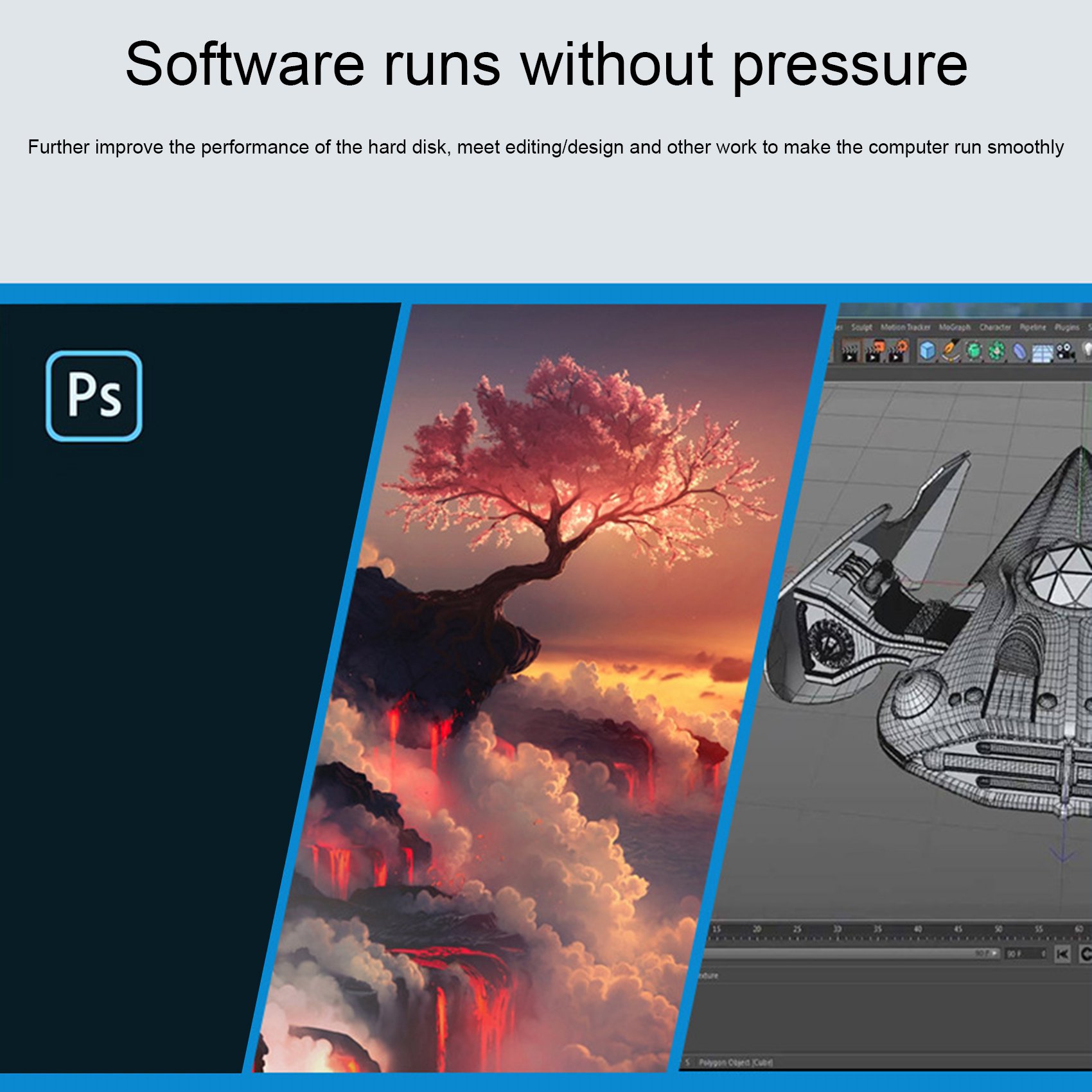The height and width of the screenshot is (1092, 1092).
Task: Click Go to Start playback button
Action: (1062, 954)
